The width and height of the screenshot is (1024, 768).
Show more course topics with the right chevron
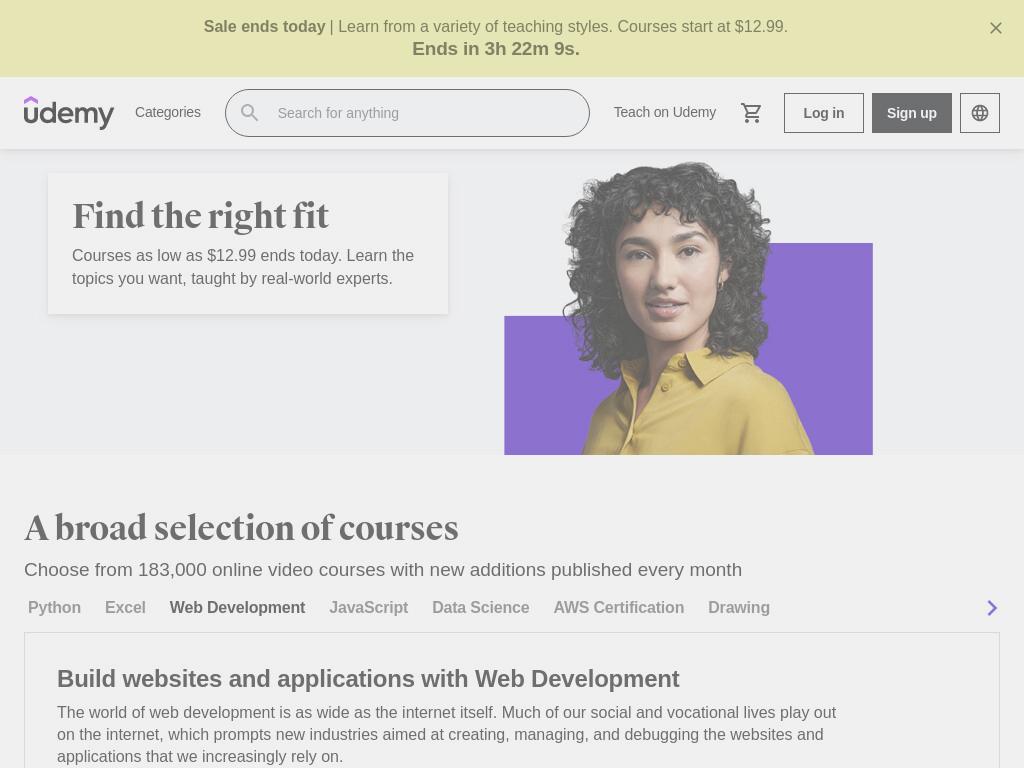pyautogui.click(x=991, y=608)
